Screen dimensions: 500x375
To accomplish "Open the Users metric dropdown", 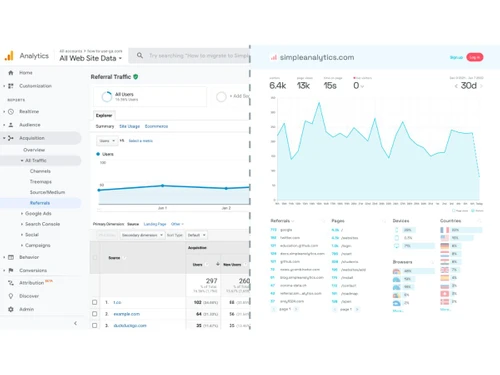I will pyautogui.click(x=107, y=141).
